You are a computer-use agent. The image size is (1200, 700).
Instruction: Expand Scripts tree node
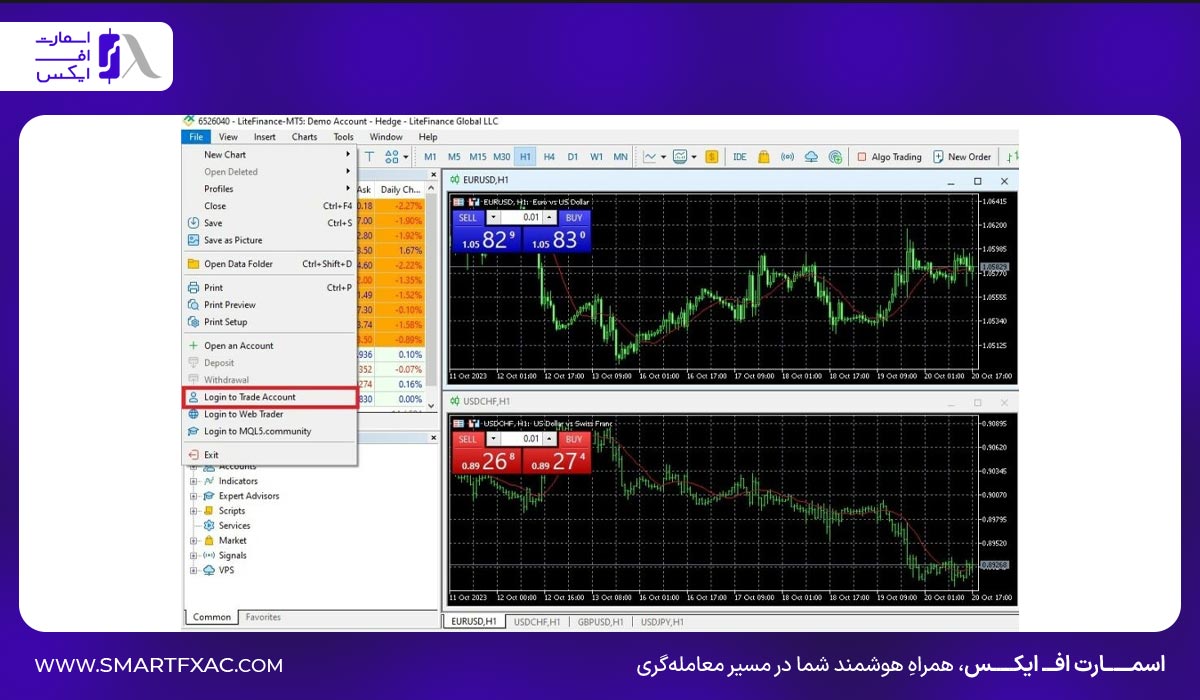[x=193, y=511]
